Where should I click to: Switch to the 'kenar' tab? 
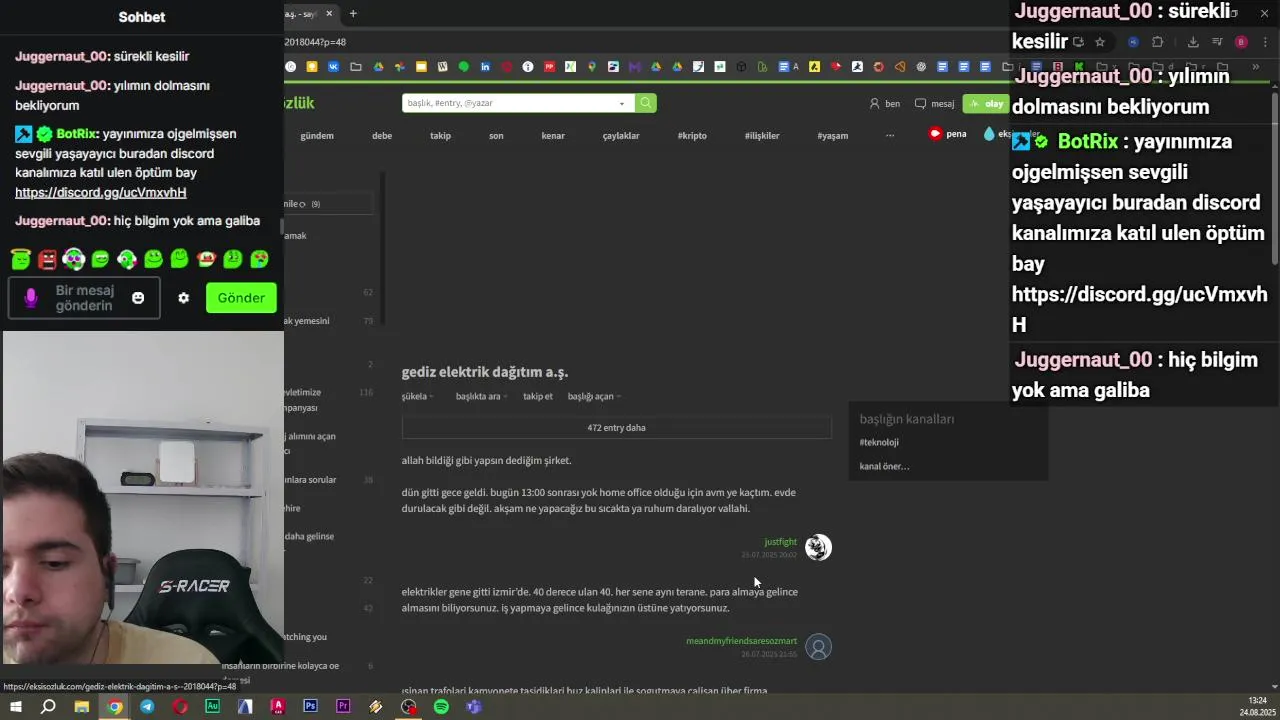(x=553, y=136)
